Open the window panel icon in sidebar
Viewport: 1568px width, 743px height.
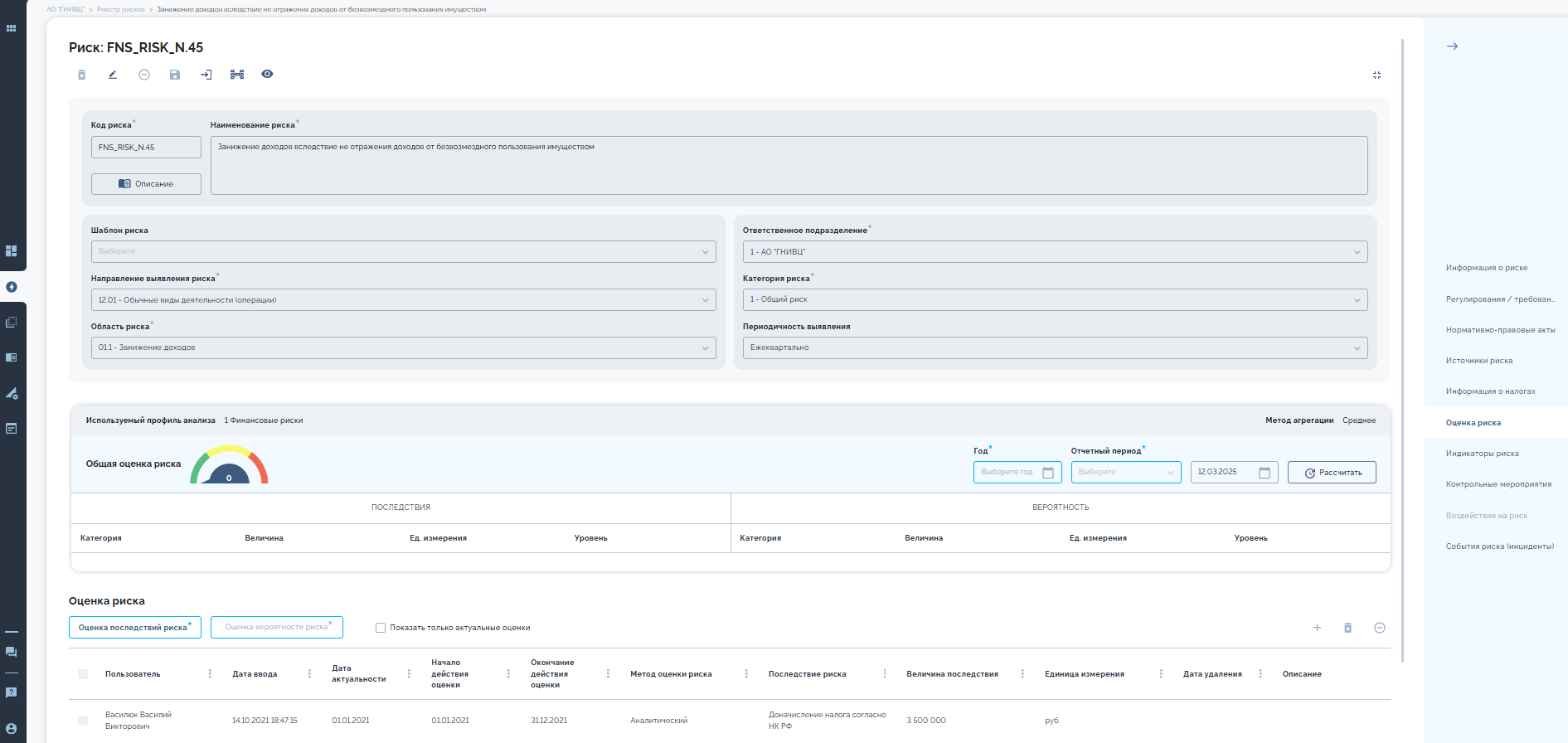(11, 429)
